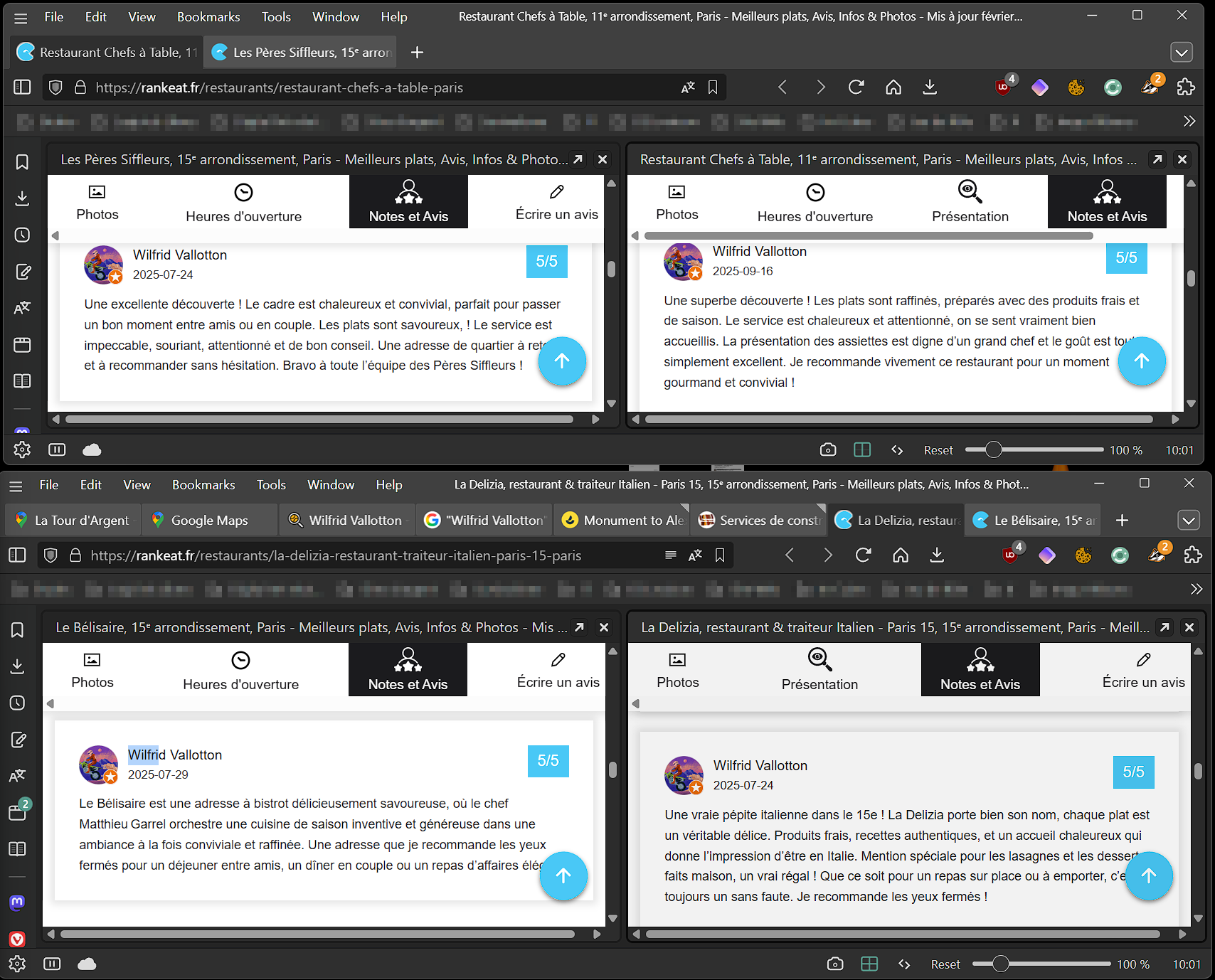Expand the tab list dropdown in the bottom window
This screenshot has height=980, width=1215.
pos(1188,521)
